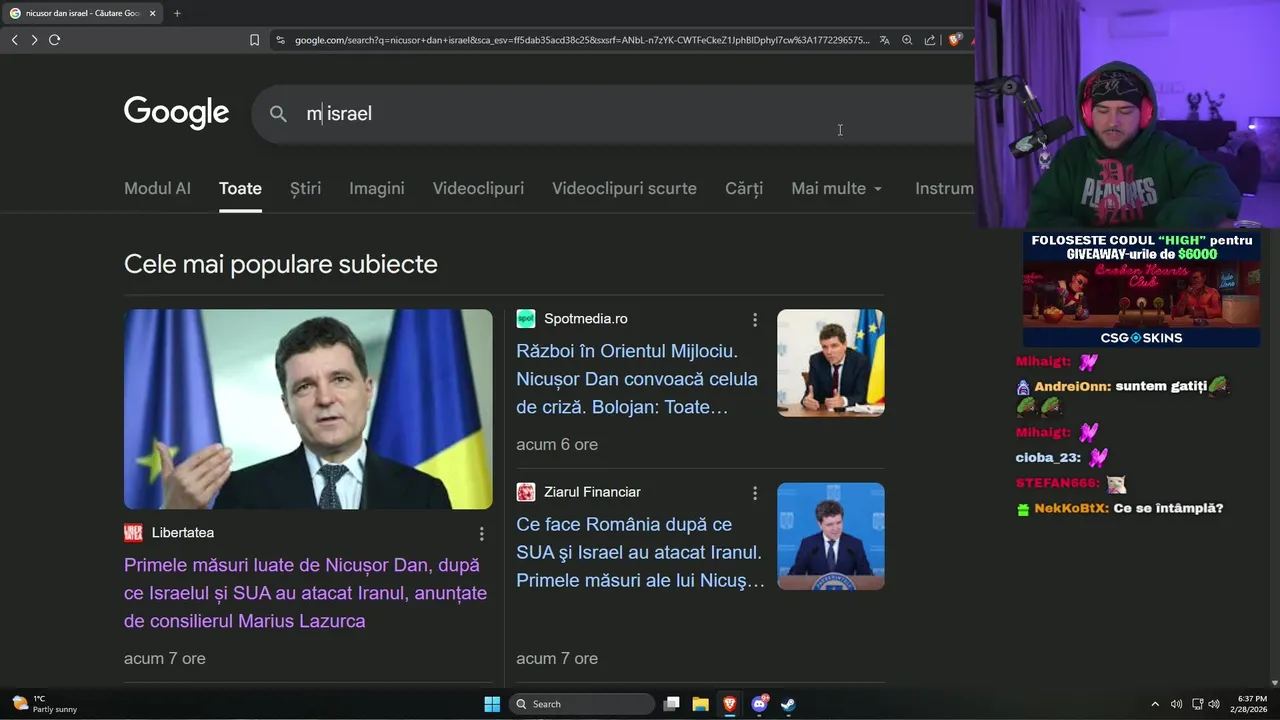
Task: Open the Ziarul Financiar article 'Ce face România'
Action: click(x=640, y=552)
